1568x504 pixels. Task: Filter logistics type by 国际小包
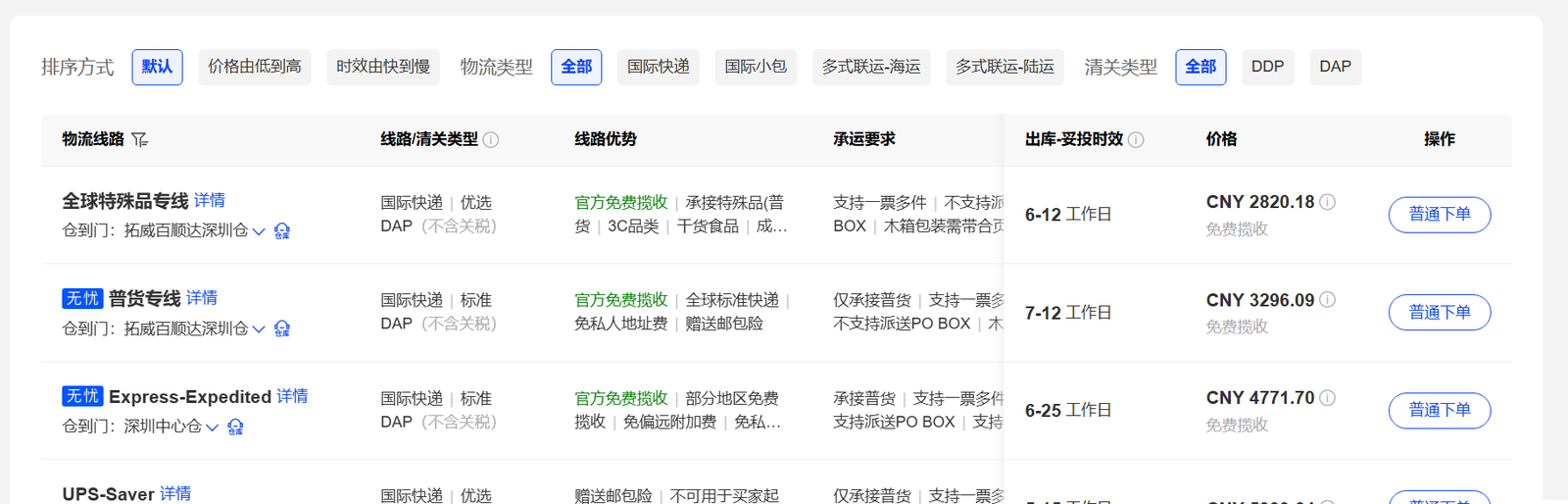[x=756, y=67]
